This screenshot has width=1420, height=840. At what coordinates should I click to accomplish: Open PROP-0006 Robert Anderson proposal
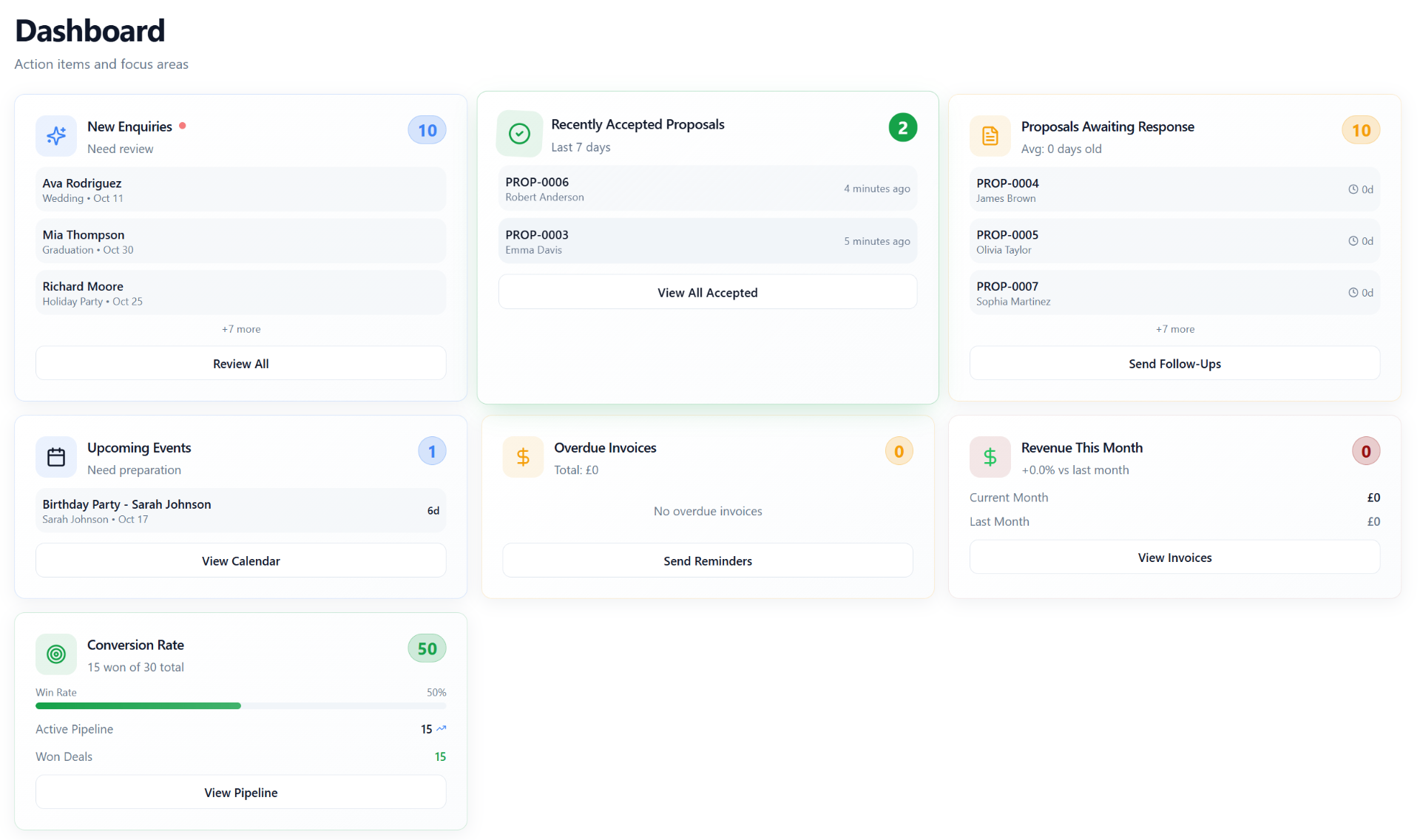[707, 189]
